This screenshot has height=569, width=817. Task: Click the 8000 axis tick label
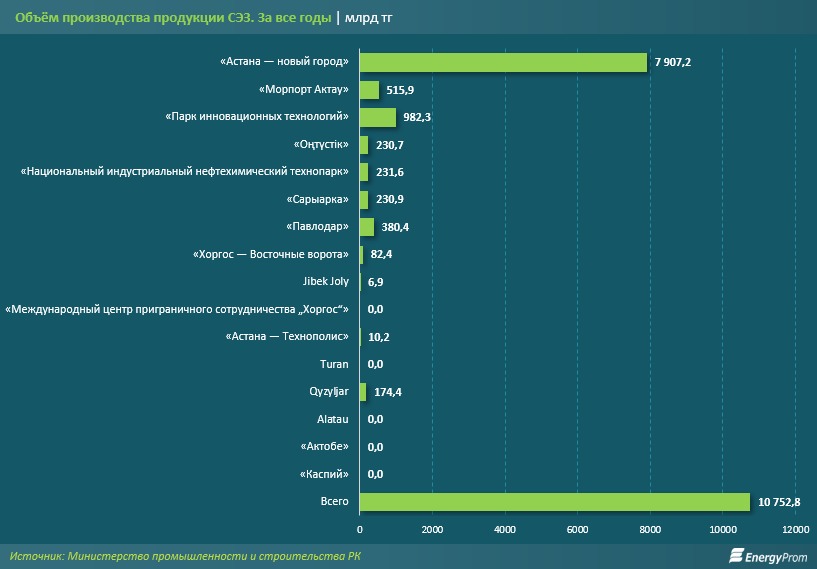pyautogui.click(x=650, y=528)
